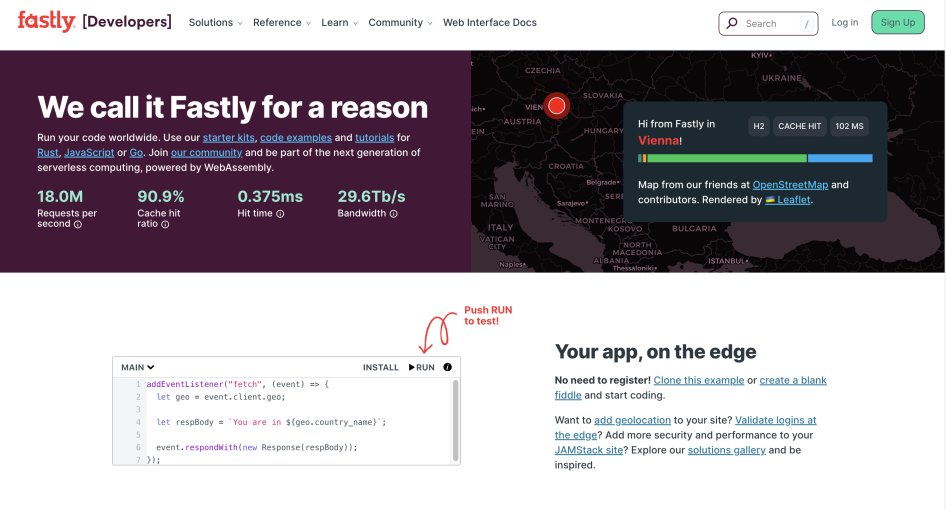
Task: Click create a blank fiddle link
Action: coord(793,380)
